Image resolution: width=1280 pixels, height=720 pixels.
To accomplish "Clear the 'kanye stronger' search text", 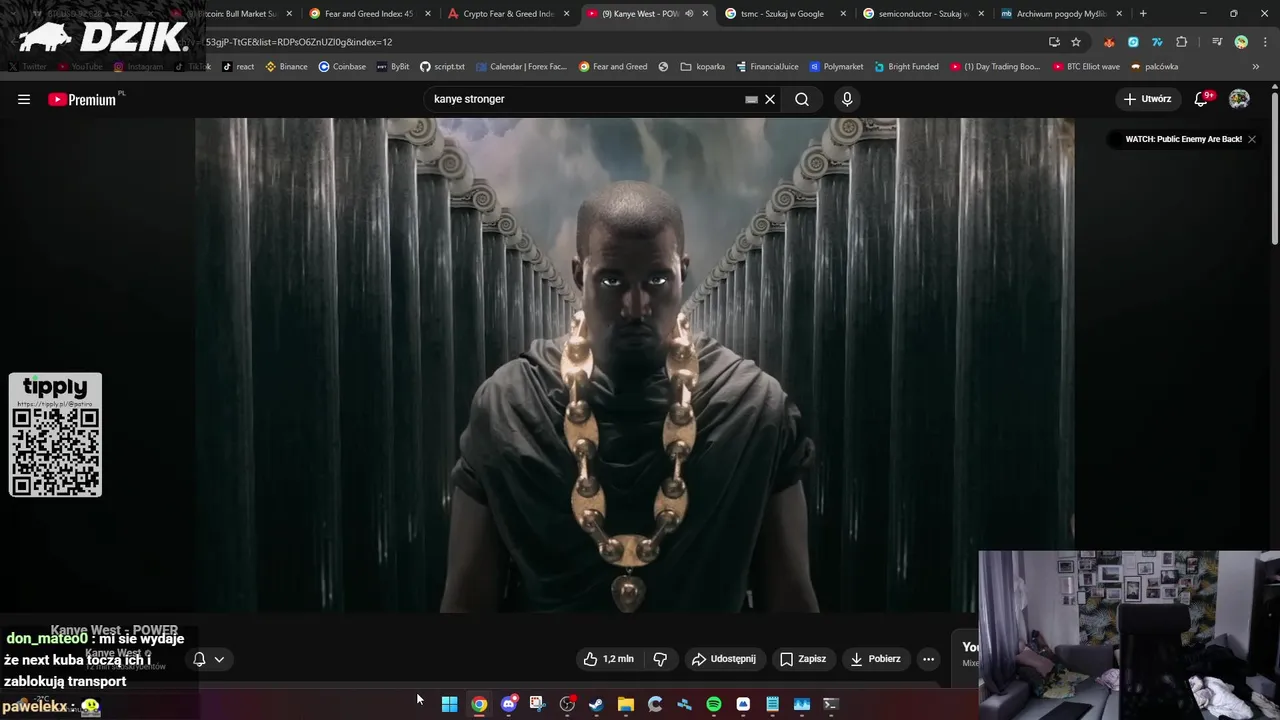I will [x=770, y=99].
